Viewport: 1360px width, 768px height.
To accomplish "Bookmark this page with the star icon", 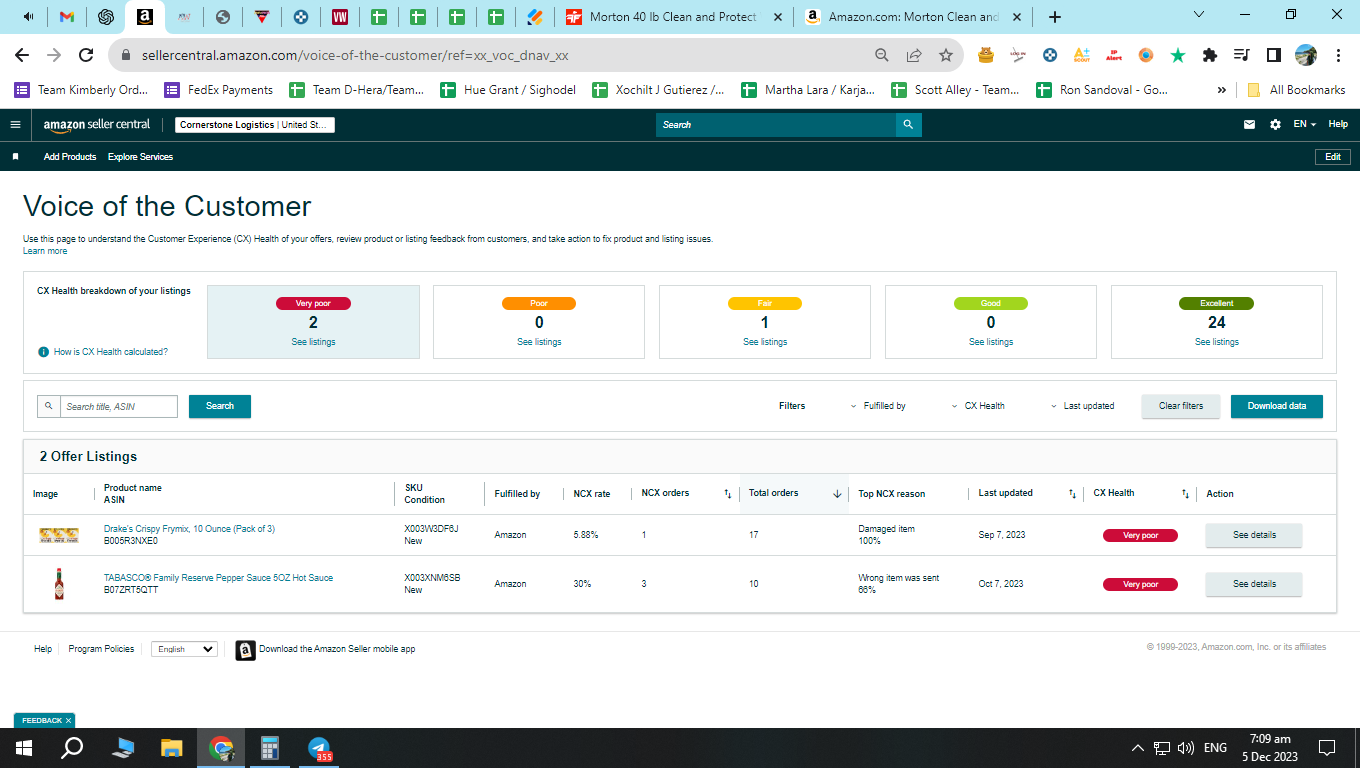I will [945, 55].
